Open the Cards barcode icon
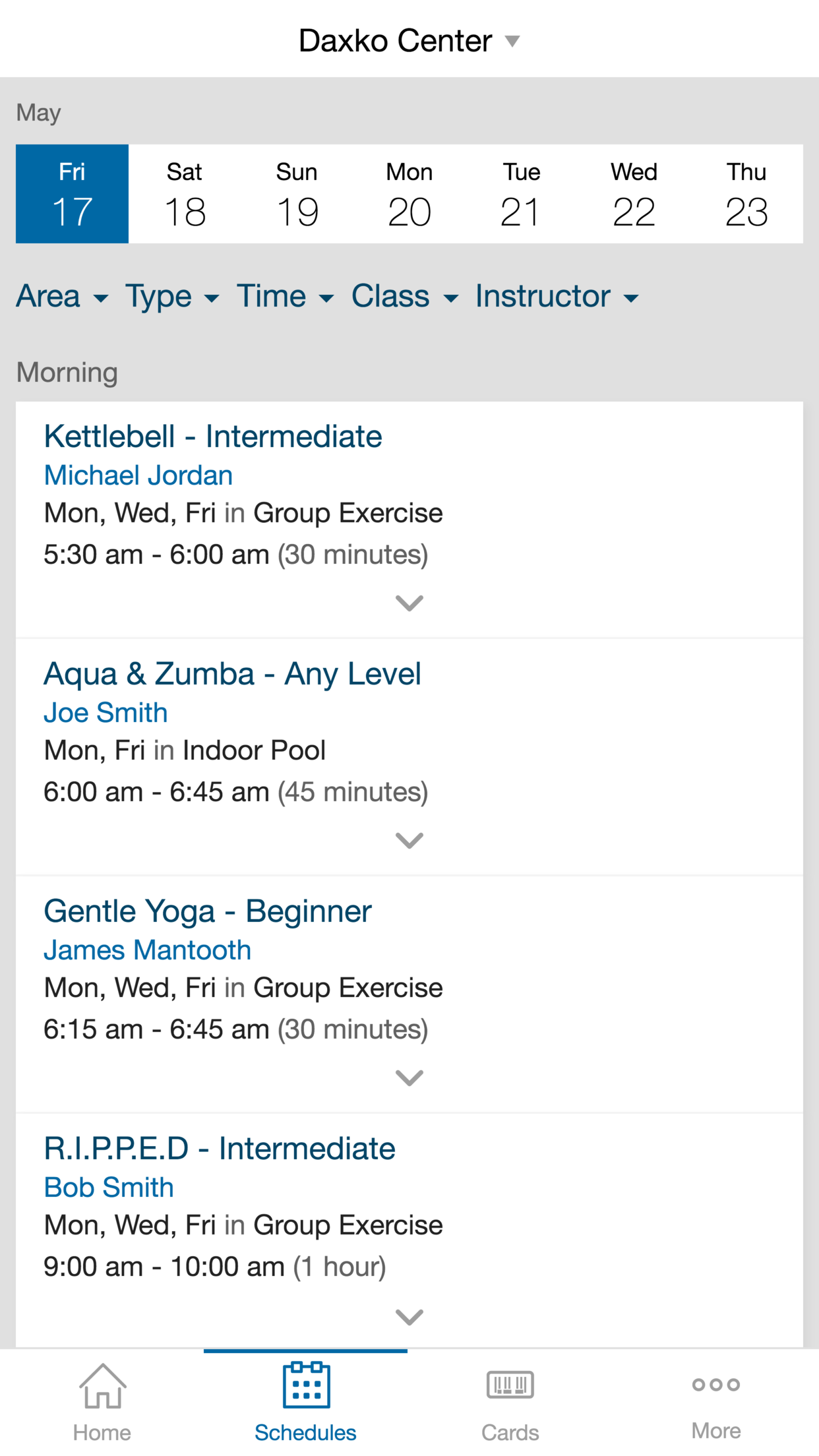The width and height of the screenshot is (819, 1456). pyautogui.click(x=510, y=1384)
